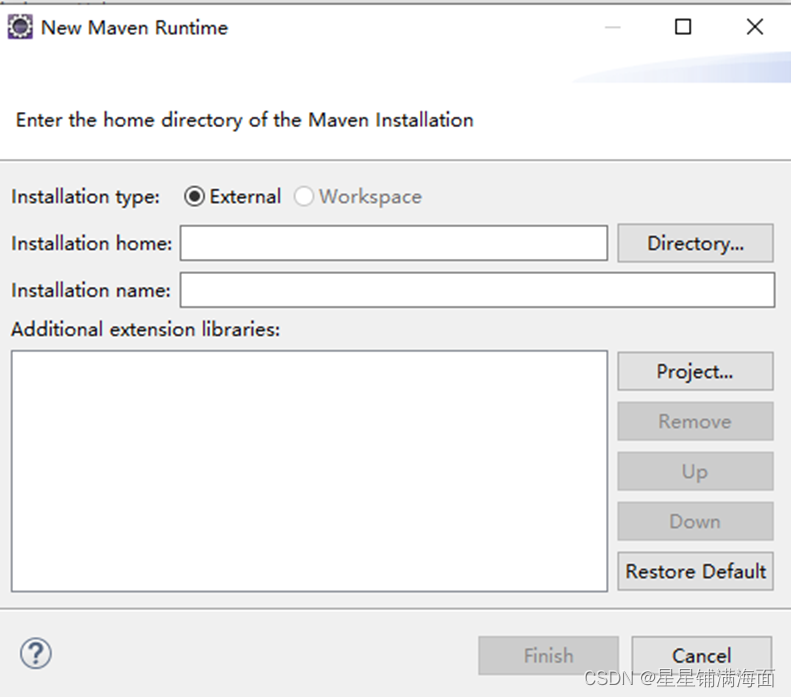Focus the Installation home field
The image size is (791, 697).
tap(394, 243)
